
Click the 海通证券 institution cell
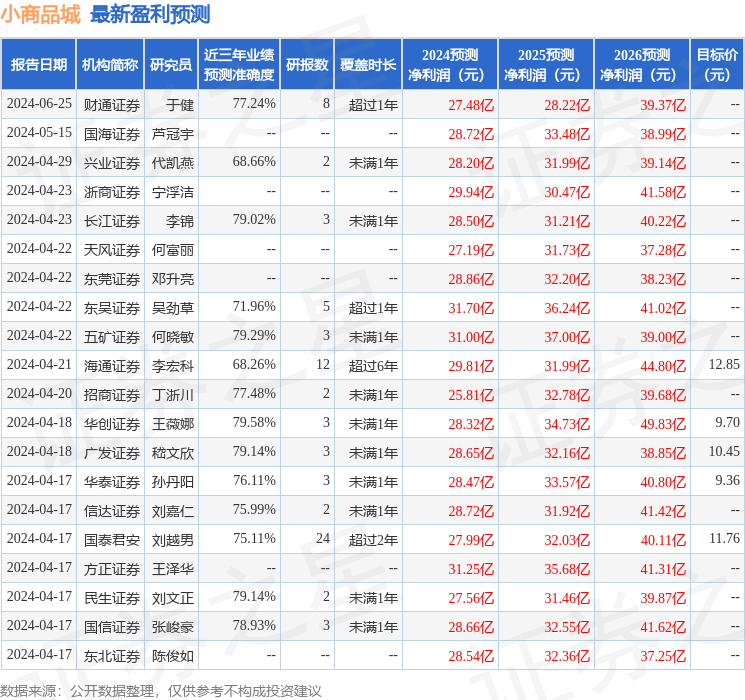point(112,366)
